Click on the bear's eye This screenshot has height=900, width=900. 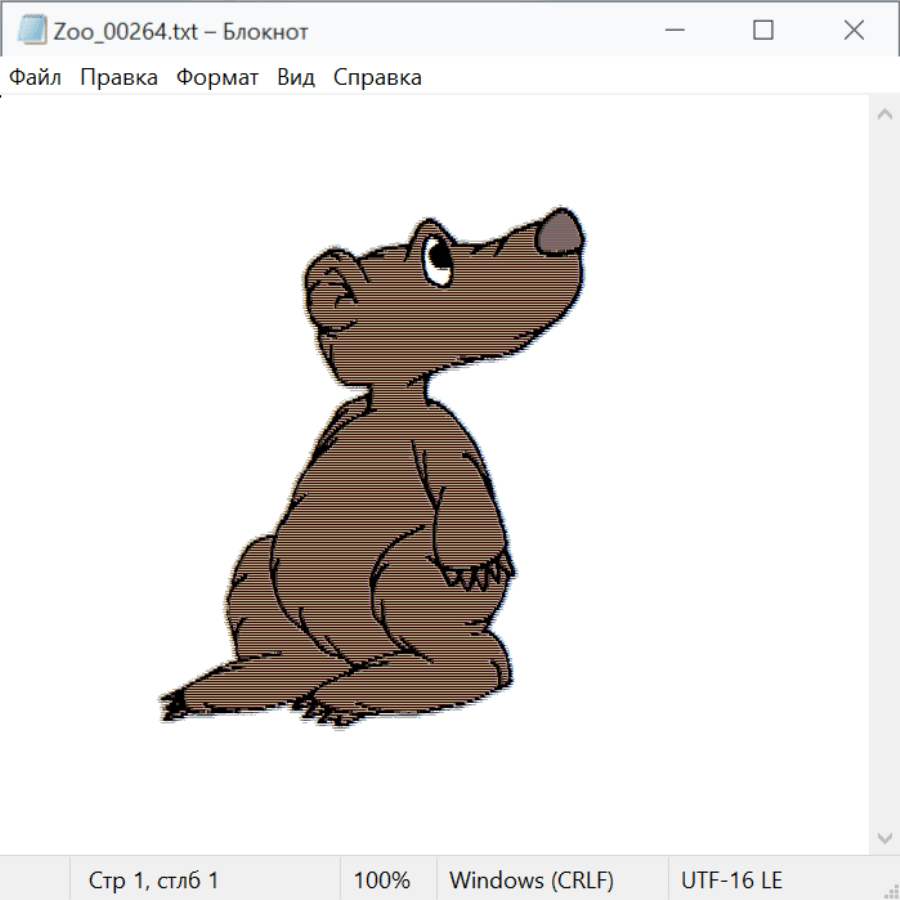(437, 257)
